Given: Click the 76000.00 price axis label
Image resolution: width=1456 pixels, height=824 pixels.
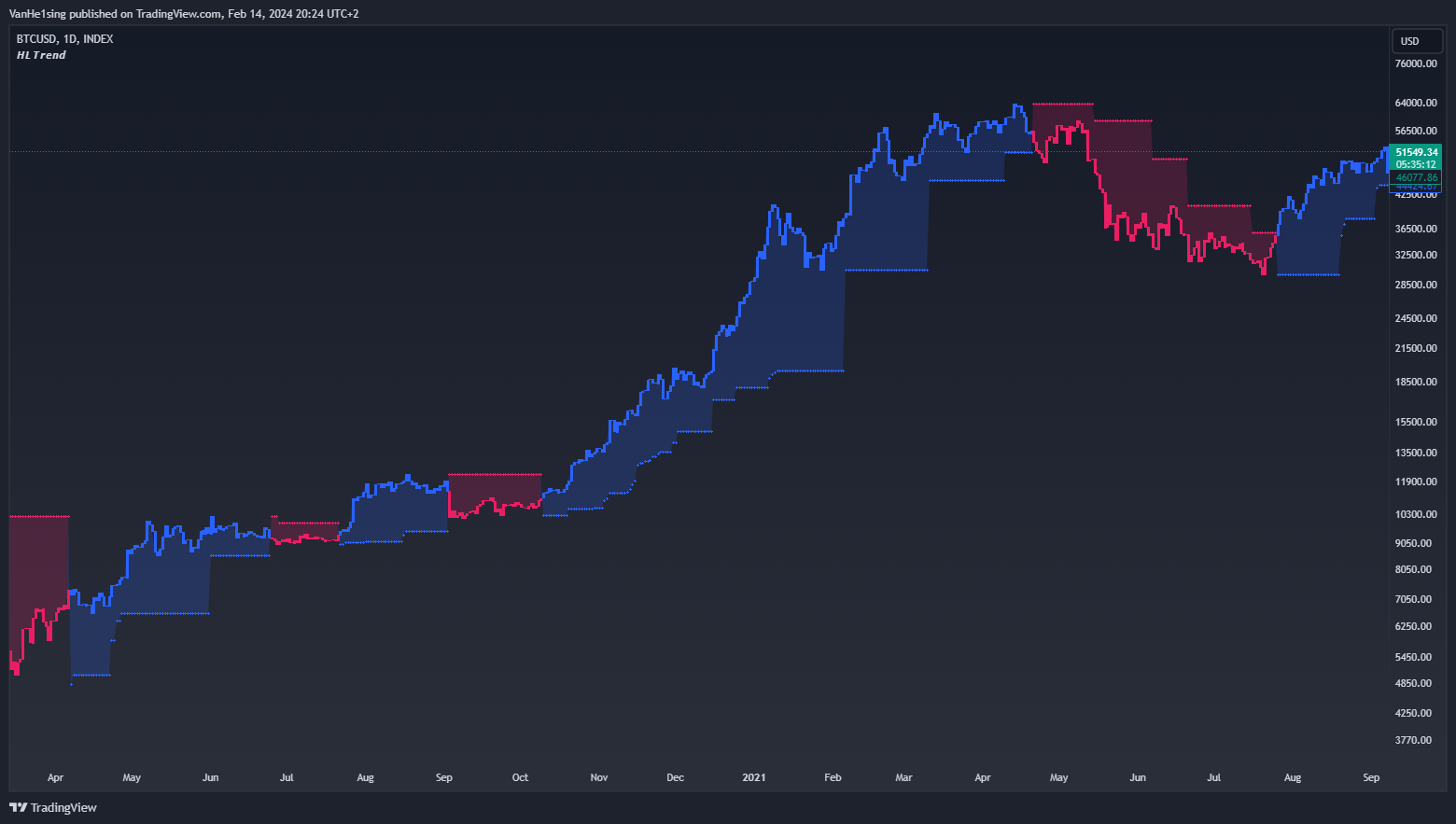Looking at the screenshot, I should (x=1416, y=63).
